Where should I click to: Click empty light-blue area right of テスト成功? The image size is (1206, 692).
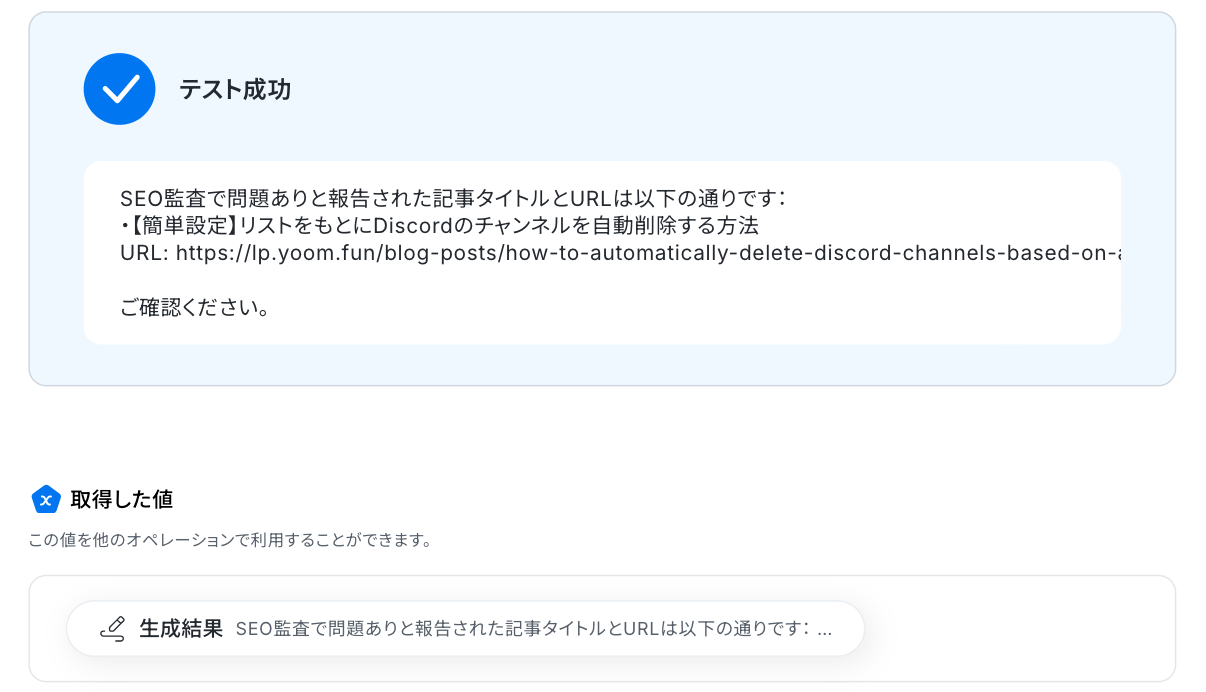[x=700, y=90]
